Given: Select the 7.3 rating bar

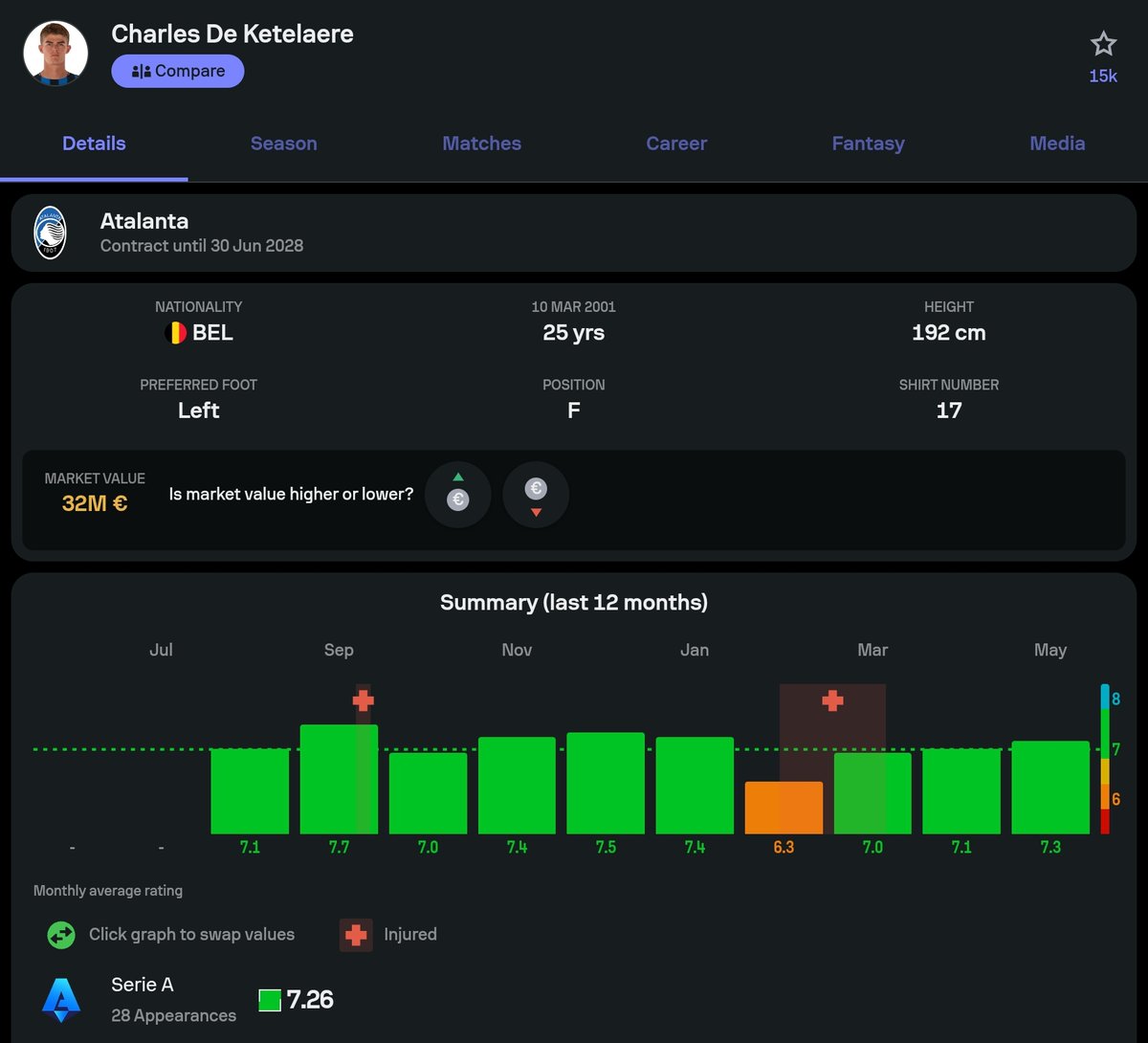Looking at the screenshot, I should click(x=1050, y=788).
